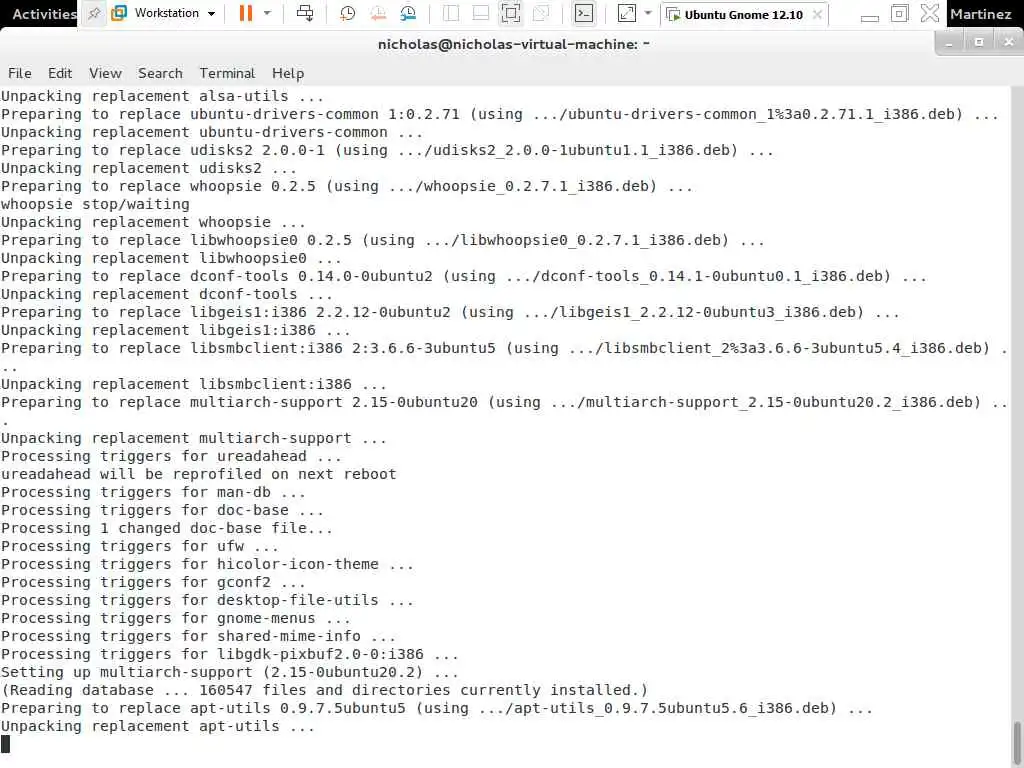Screen dimensions: 1024x768
Task: Restore the outer Workstation window
Action: click(899, 13)
